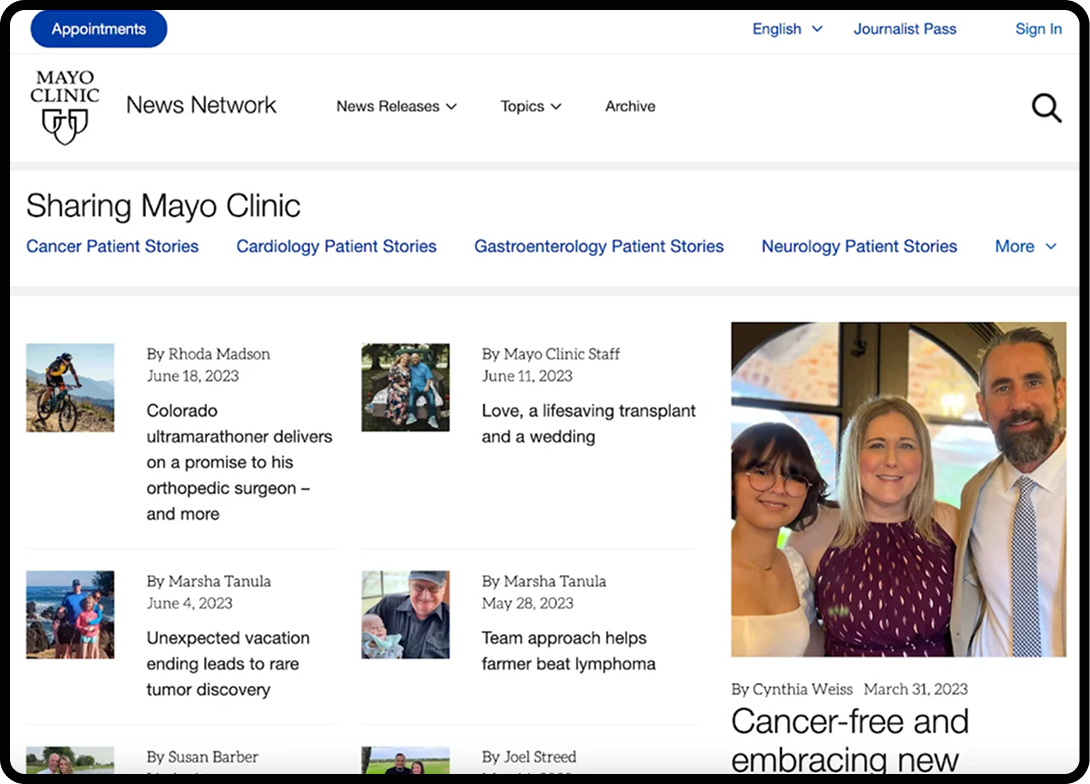
Task: Click the Mayo Clinic shield logo
Action: click(65, 106)
